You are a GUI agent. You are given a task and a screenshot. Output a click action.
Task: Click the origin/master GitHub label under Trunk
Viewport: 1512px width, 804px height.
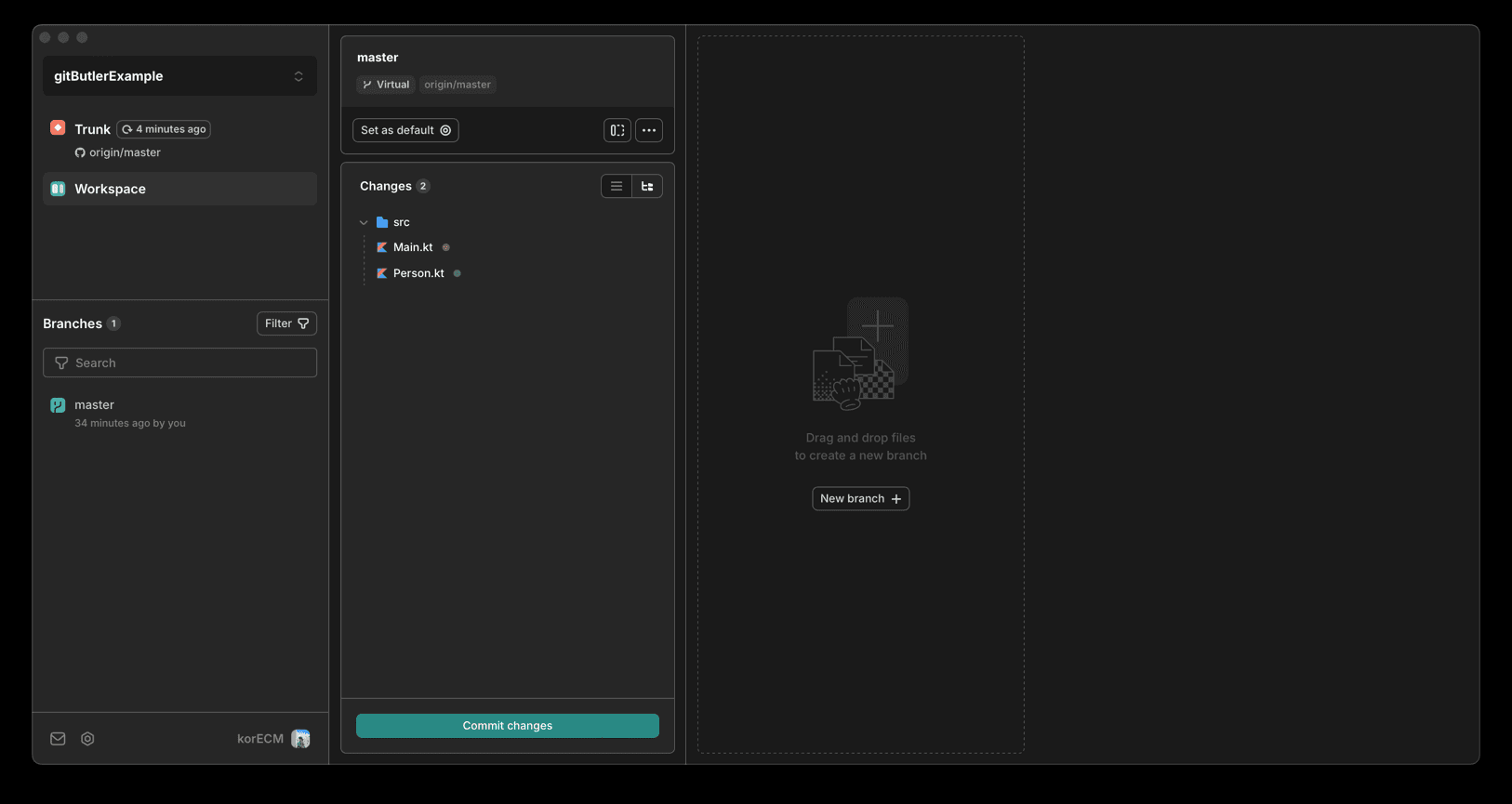pyautogui.click(x=118, y=152)
